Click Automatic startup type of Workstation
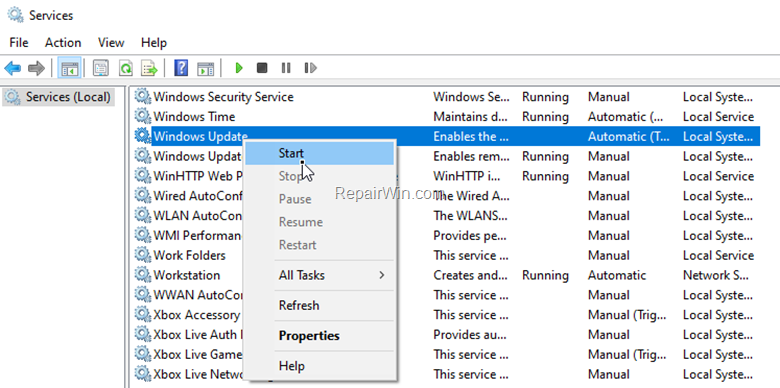This screenshot has height=388, width=780. pos(617,275)
